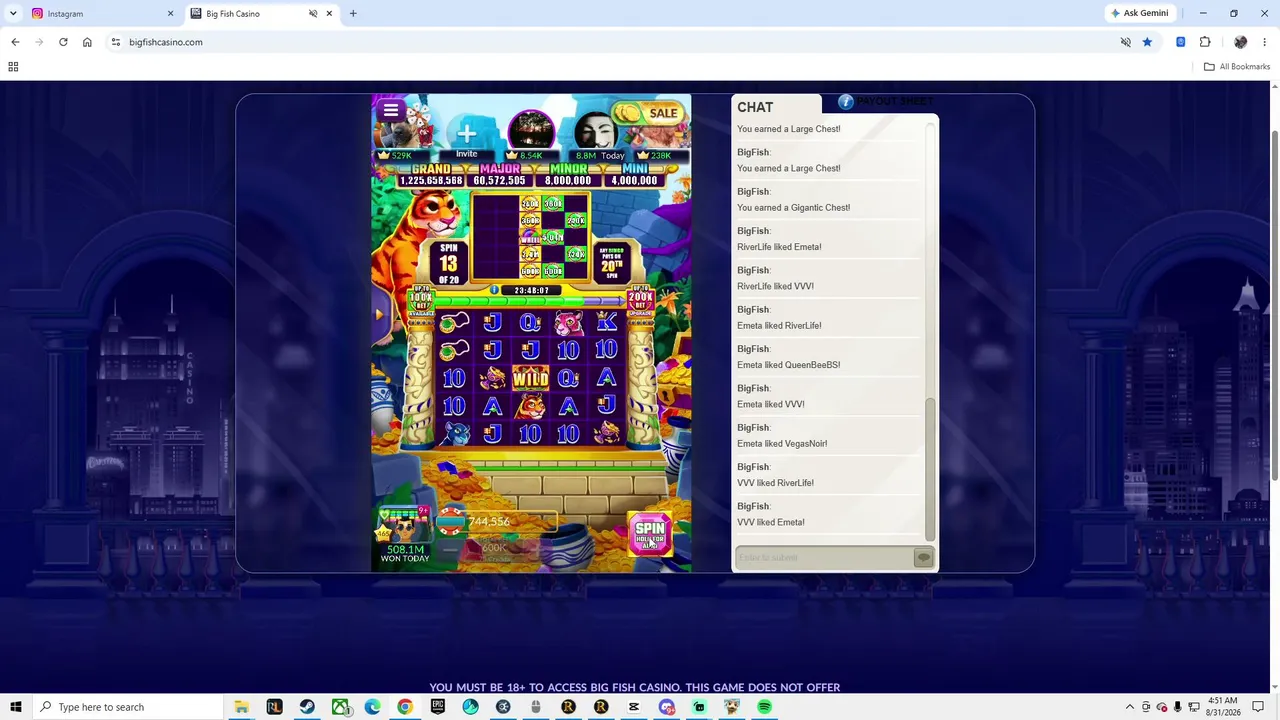Close the Instagram tab
Viewport: 1280px width, 720px height.
pos(170,14)
